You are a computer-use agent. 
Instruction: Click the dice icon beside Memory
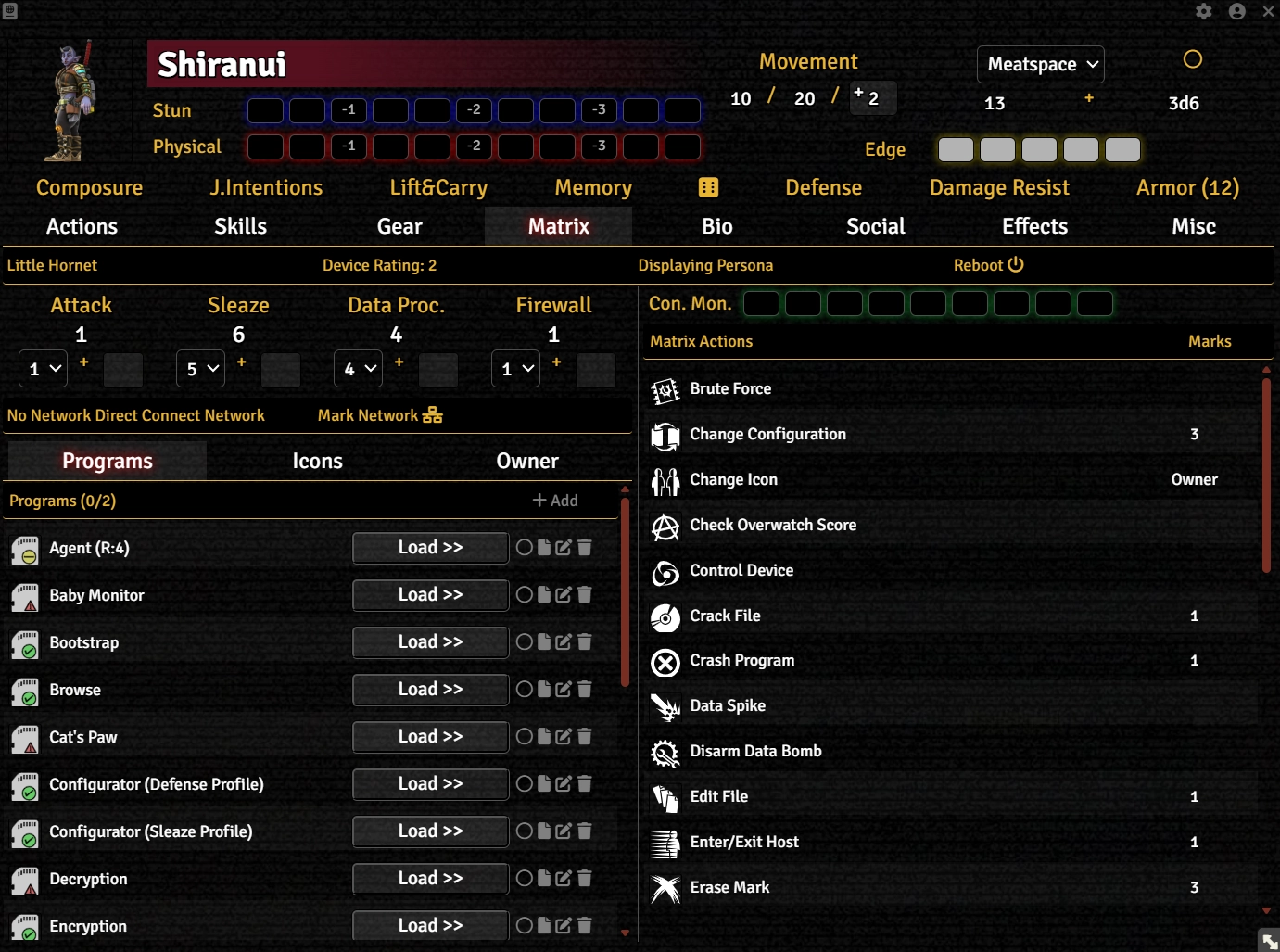click(708, 188)
